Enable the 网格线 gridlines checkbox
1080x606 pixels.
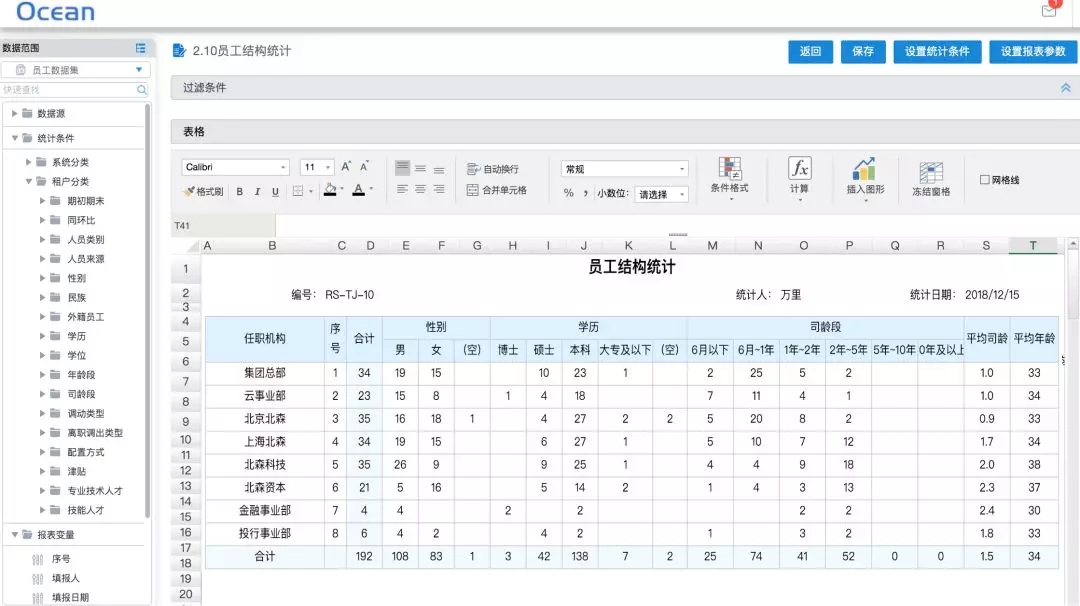(x=984, y=180)
